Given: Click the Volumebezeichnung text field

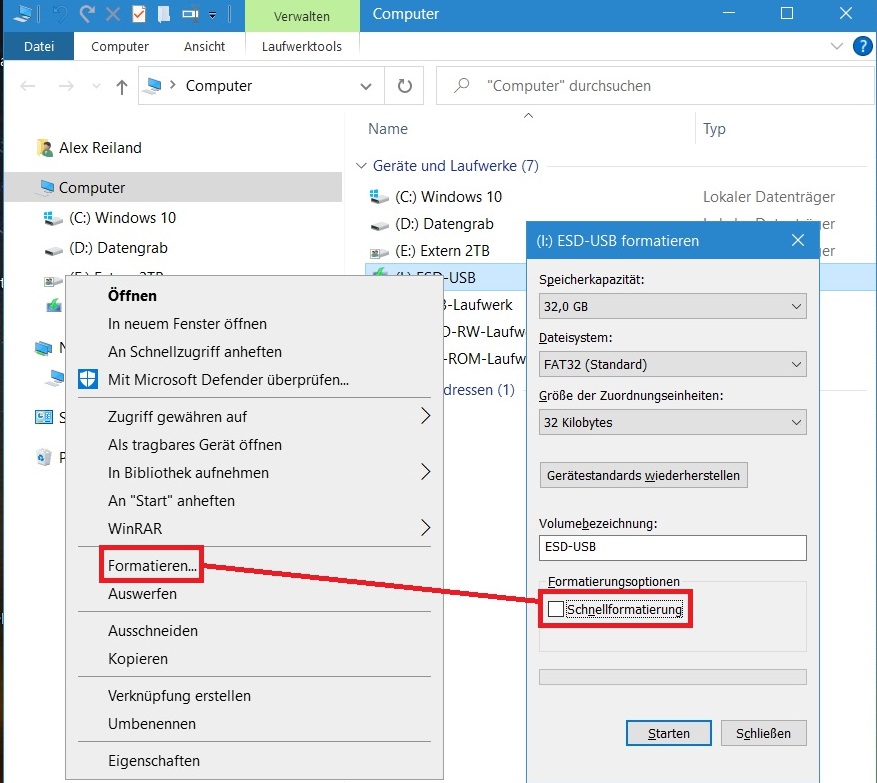Looking at the screenshot, I should 672,547.
